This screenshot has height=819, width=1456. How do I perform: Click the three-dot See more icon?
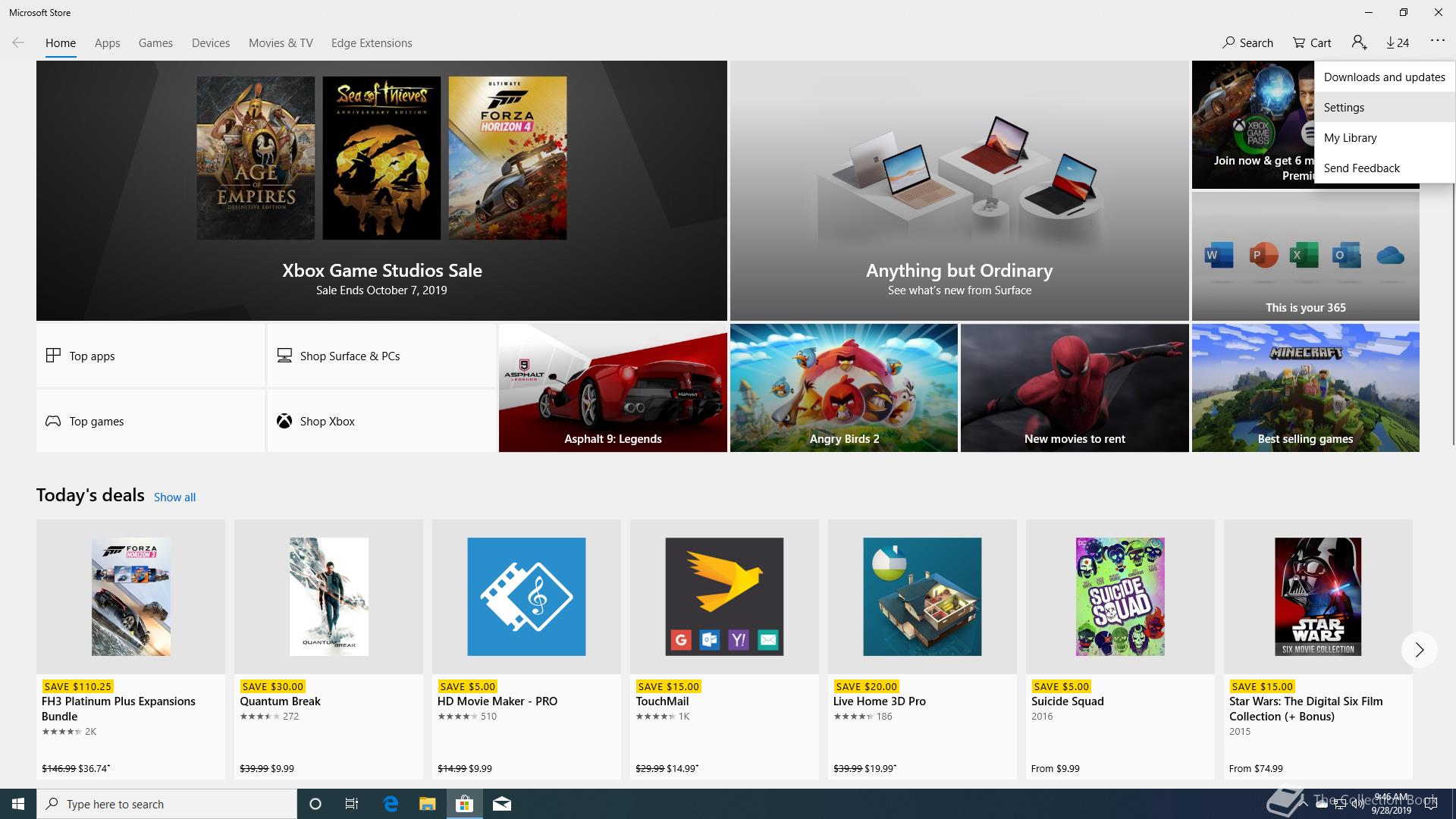coord(1437,41)
